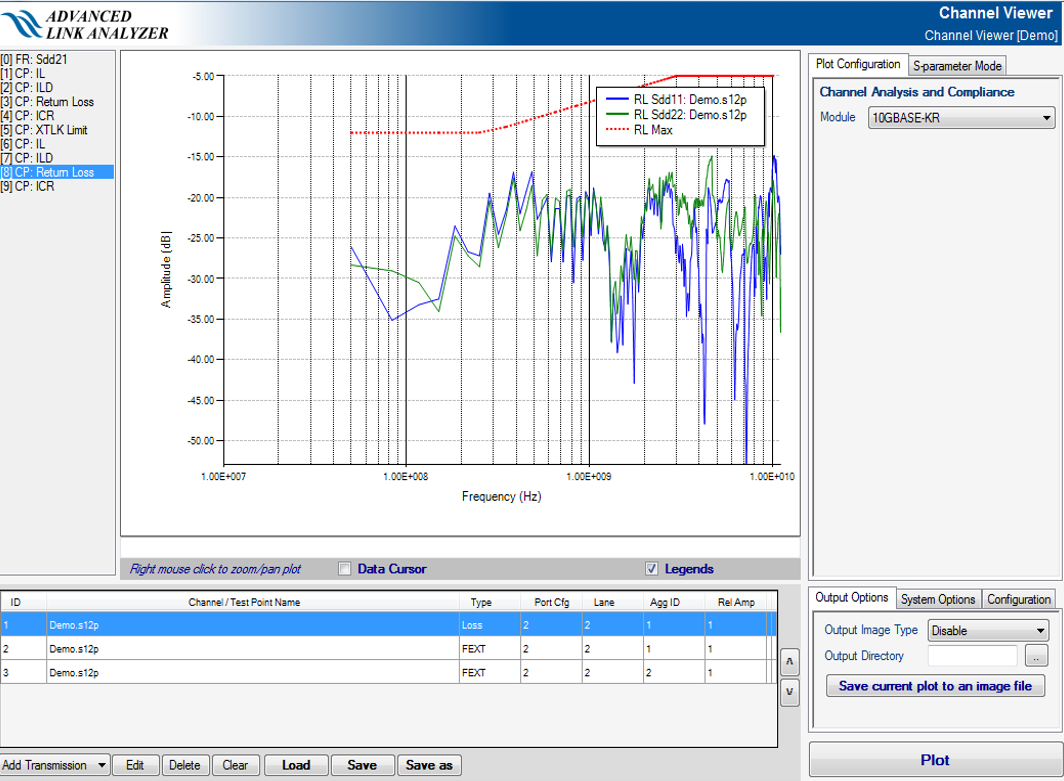Uncheck the Legends checkbox
The image size is (1064, 781).
coord(652,569)
